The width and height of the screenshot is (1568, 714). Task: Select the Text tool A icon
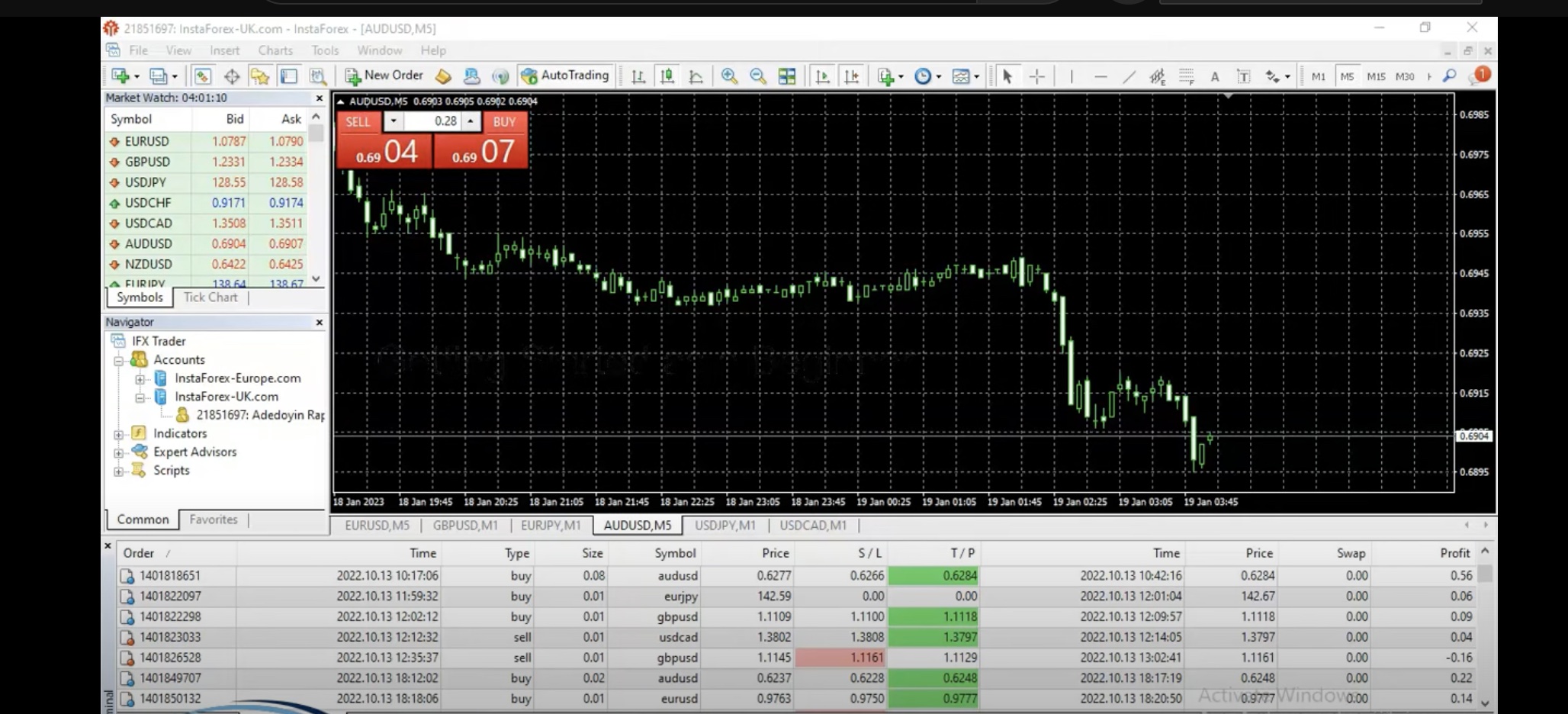[1215, 76]
